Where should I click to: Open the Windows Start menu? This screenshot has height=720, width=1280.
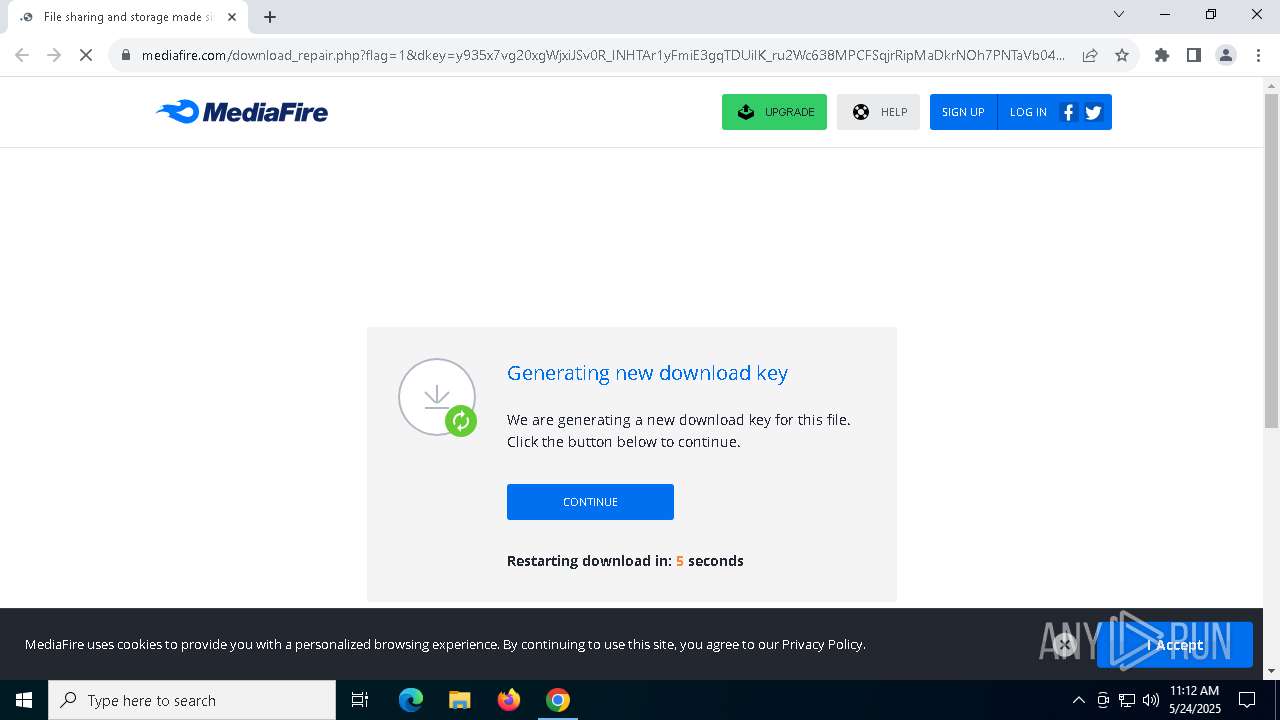[x=24, y=700]
